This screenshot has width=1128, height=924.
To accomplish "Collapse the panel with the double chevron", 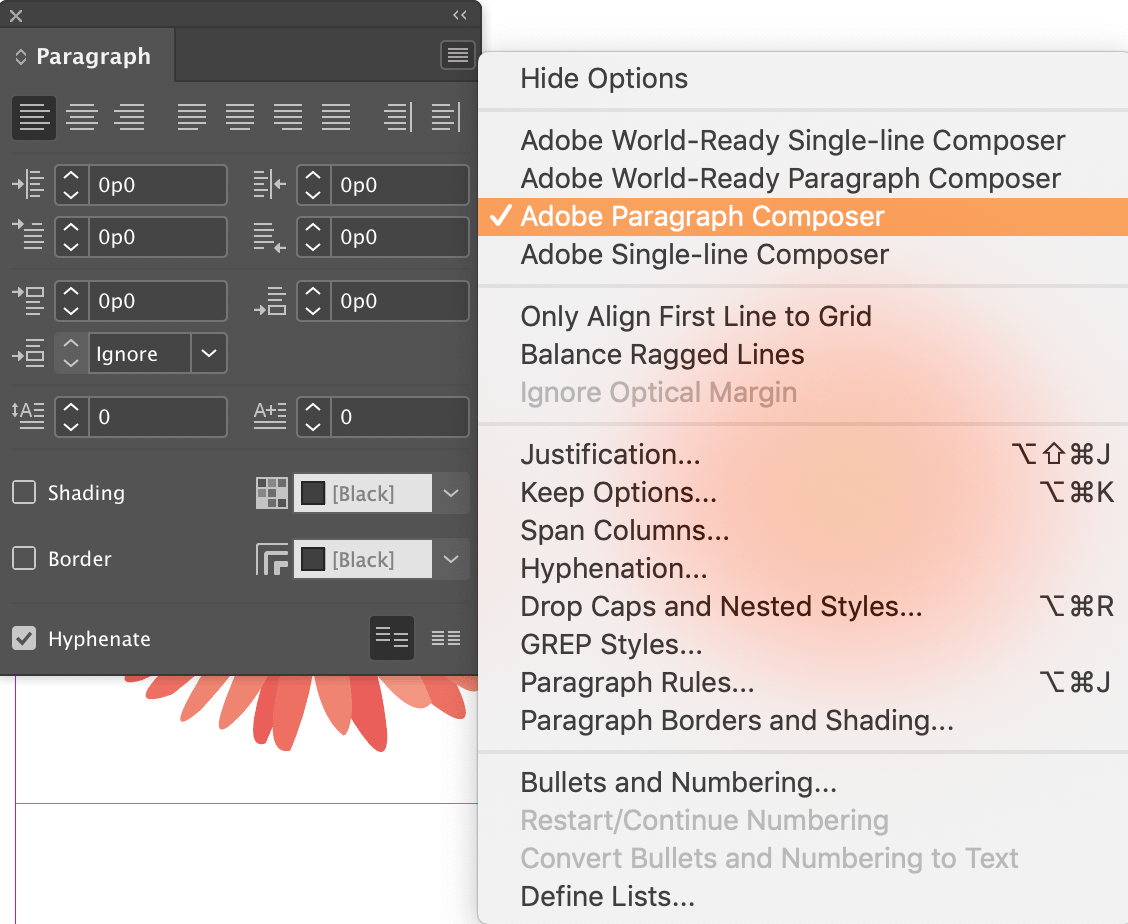I will [460, 15].
